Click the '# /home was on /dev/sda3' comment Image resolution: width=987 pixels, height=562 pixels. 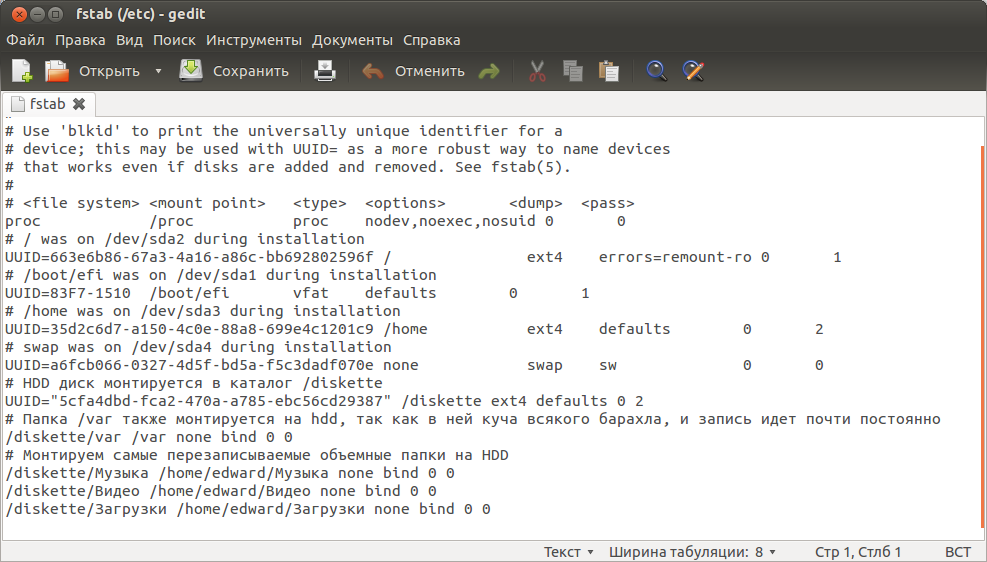pos(203,311)
